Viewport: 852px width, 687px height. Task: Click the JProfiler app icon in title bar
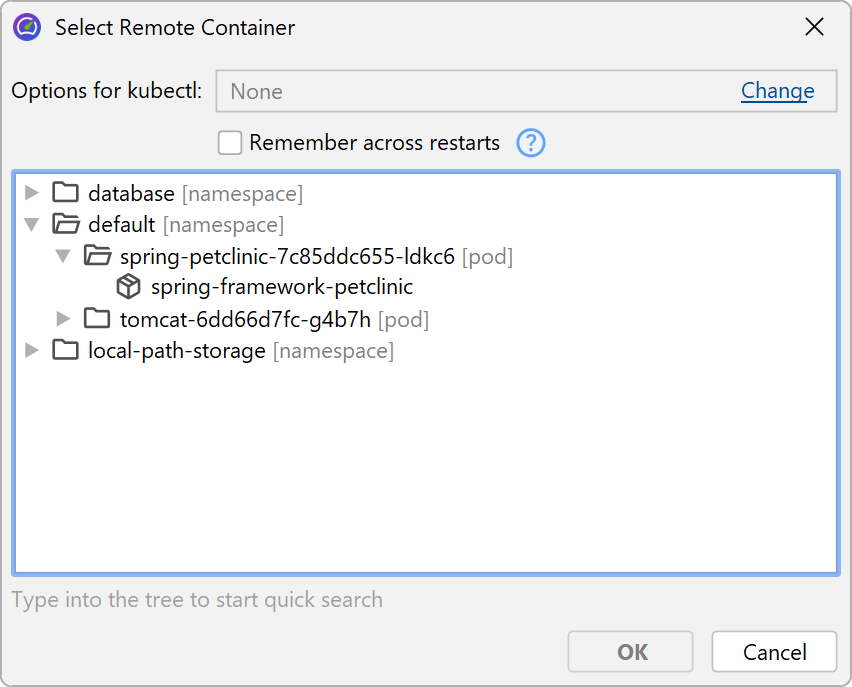pos(27,27)
